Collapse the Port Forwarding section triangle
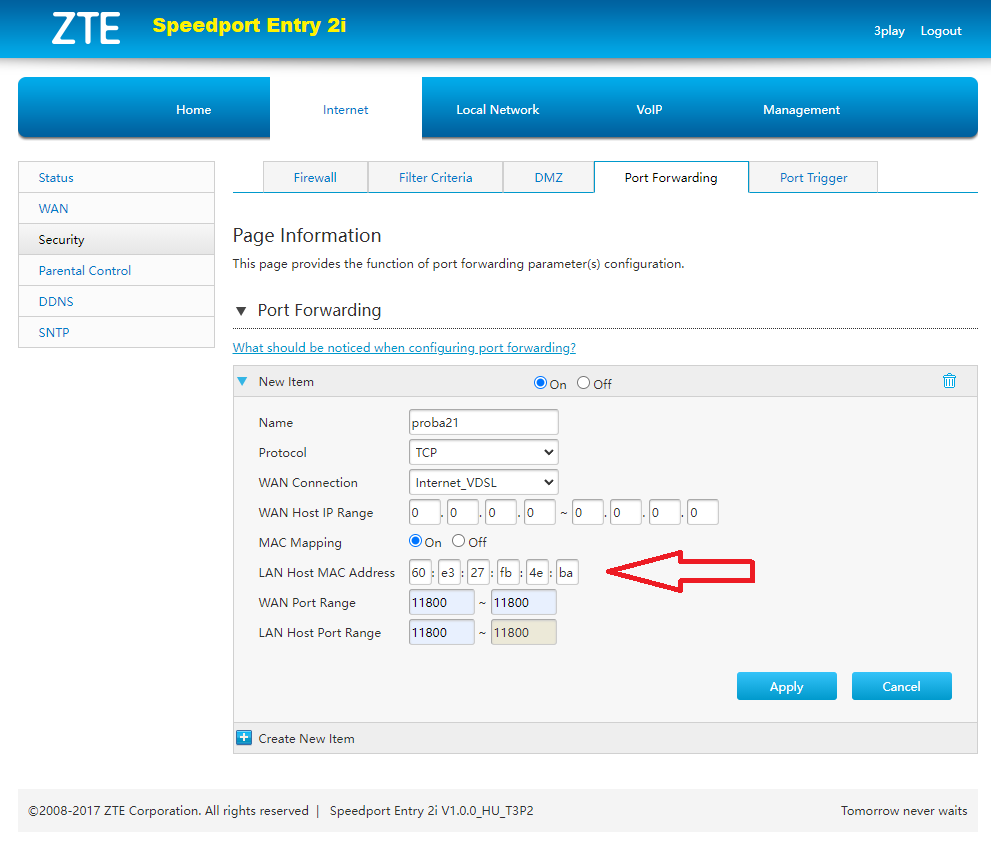This screenshot has height=843, width=991. pyautogui.click(x=241, y=310)
